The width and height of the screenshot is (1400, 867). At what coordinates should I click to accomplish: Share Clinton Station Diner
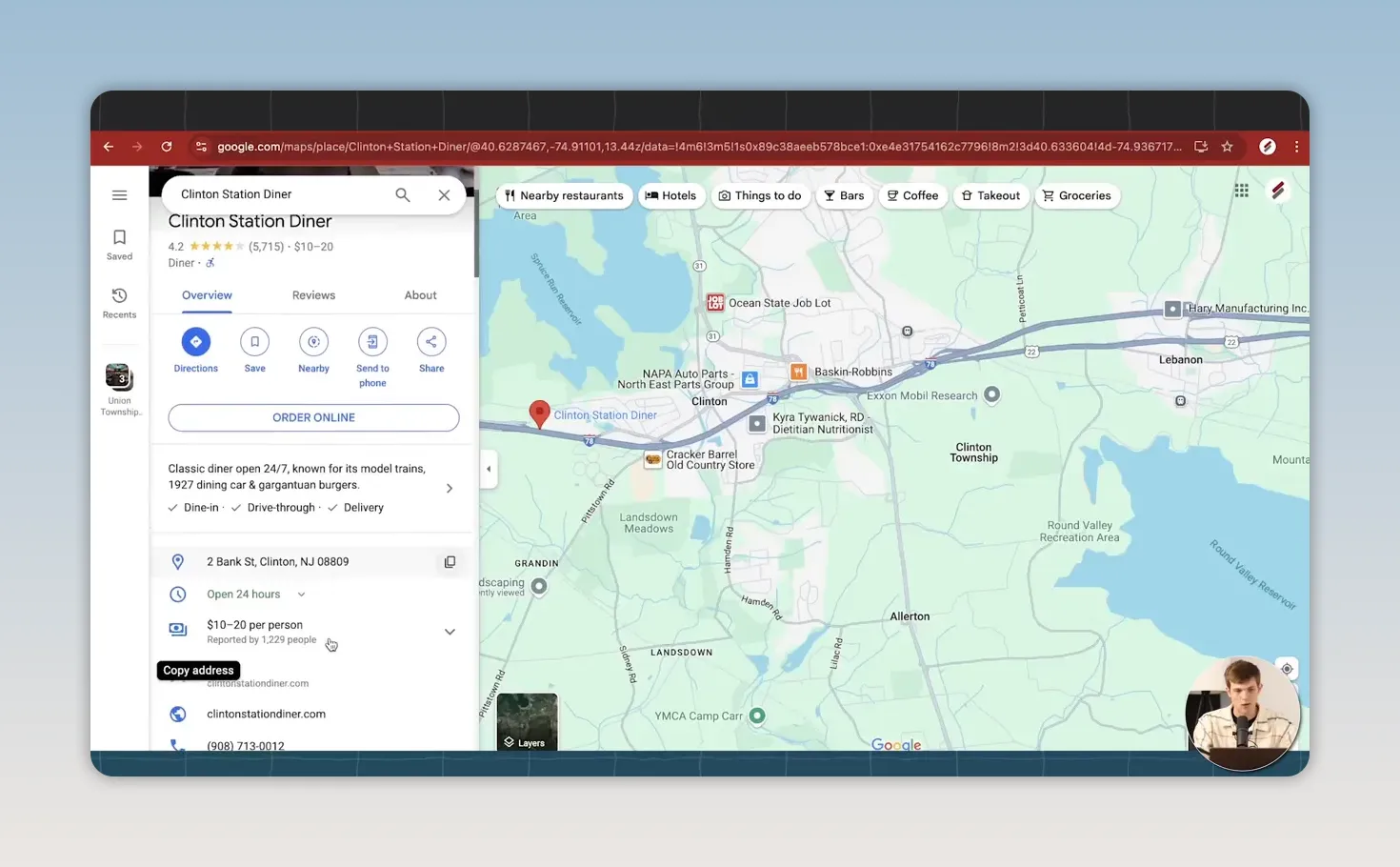pos(431,350)
